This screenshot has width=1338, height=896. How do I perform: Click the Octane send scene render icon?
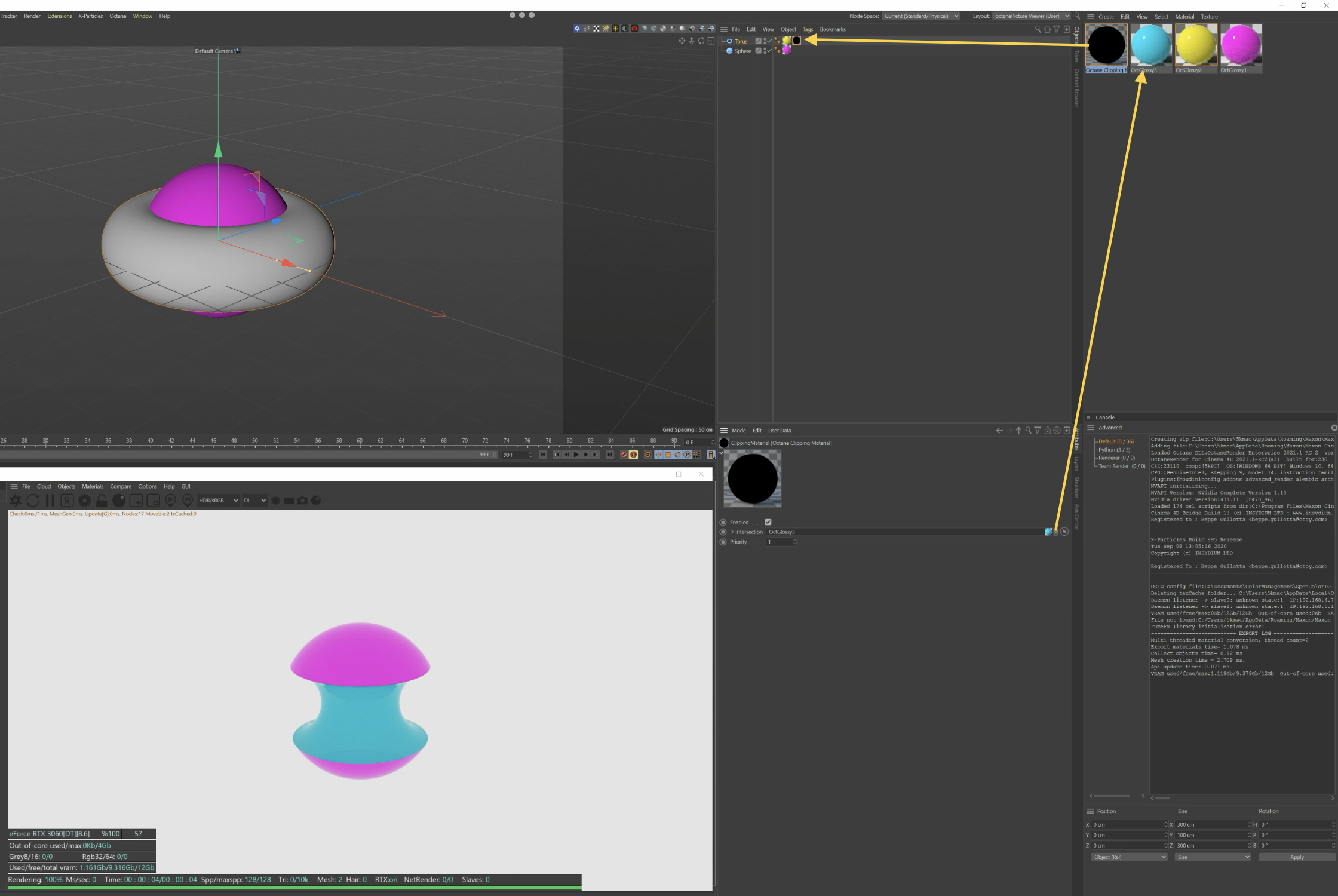click(16, 501)
